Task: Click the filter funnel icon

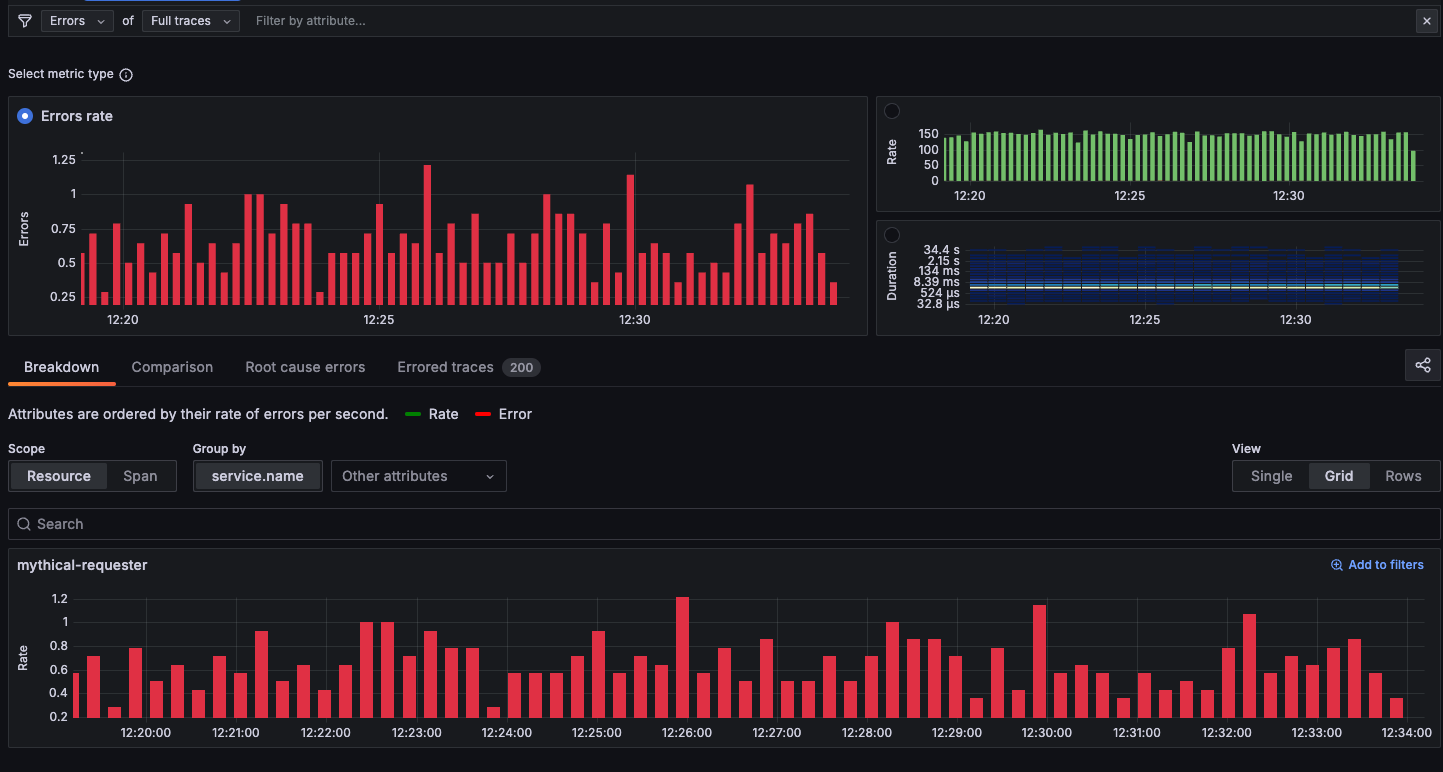Action: (x=24, y=20)
